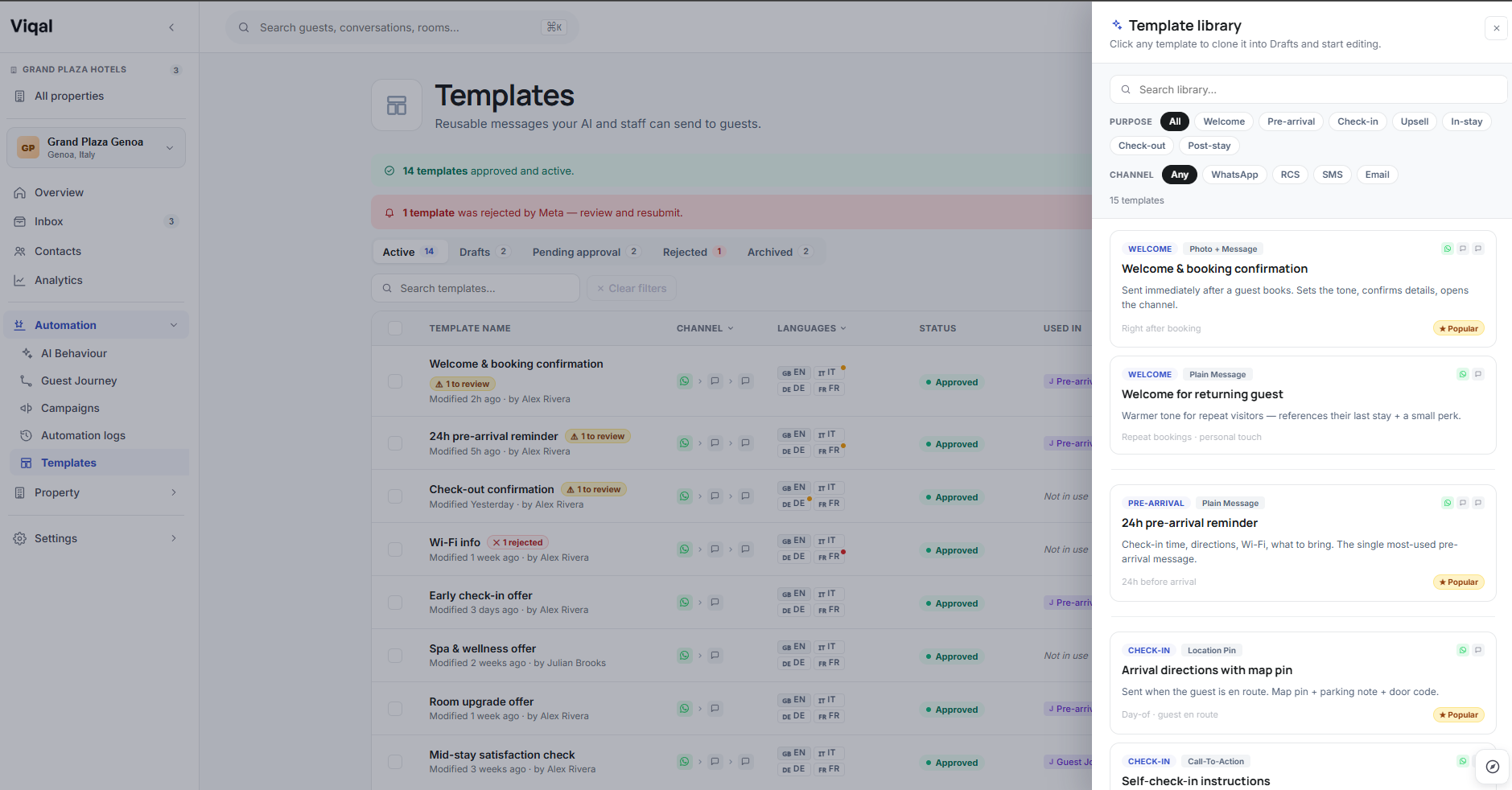Collapse the Automation section chevron
The image size is (1512, 790).
[174, 326]
